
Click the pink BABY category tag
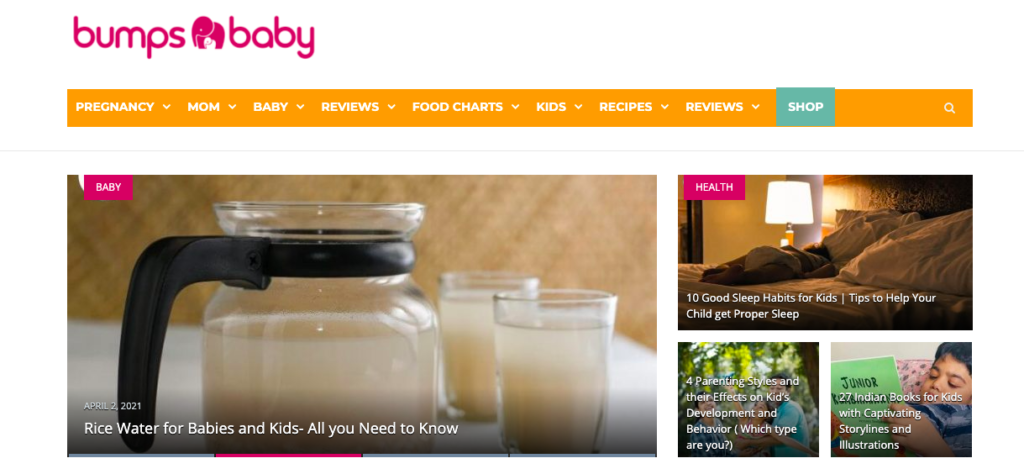click(108, 187)
